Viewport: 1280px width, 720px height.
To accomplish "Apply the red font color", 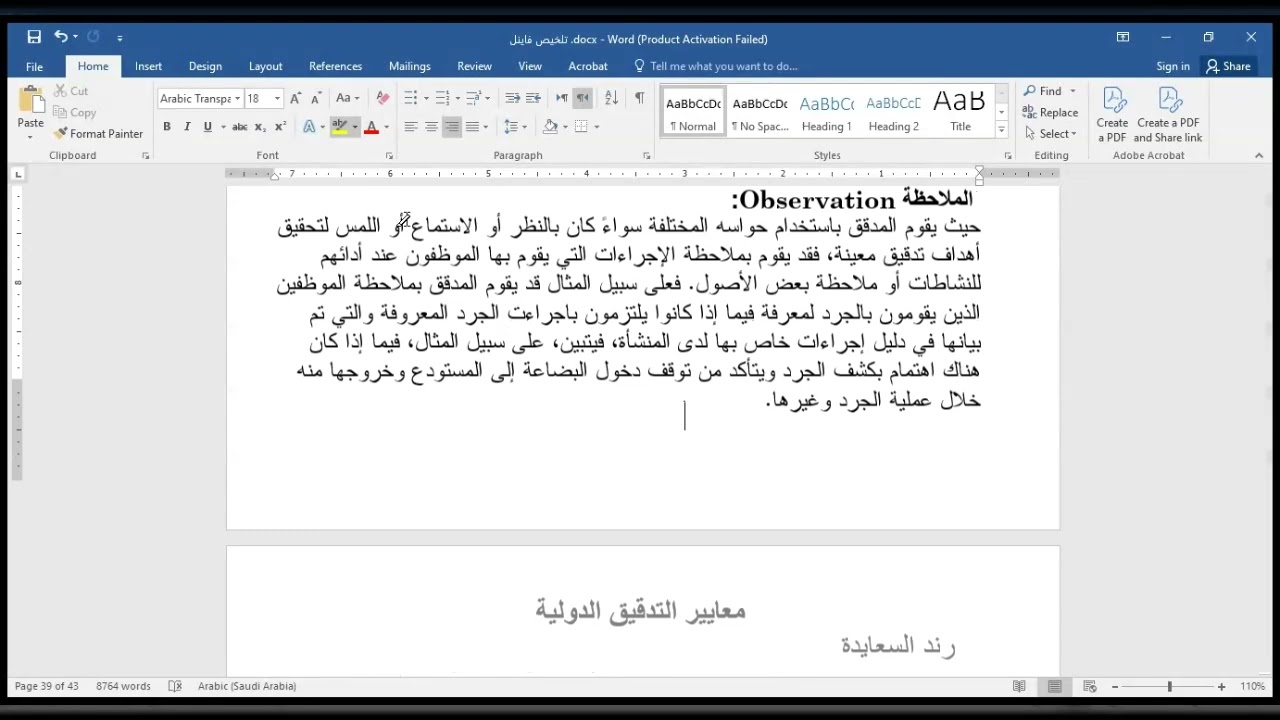I will [x=371, y=127].
